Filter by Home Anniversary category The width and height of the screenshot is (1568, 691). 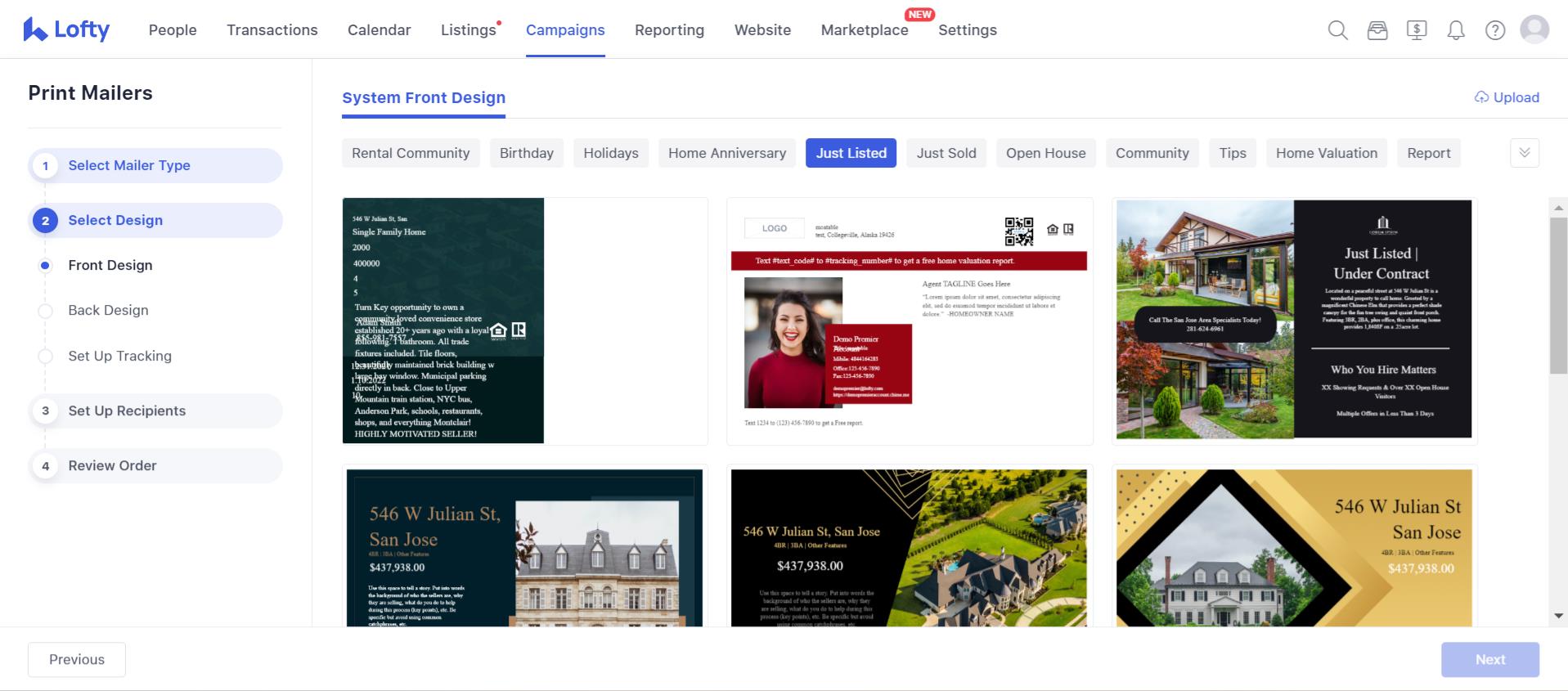click(x=727, y=153)
